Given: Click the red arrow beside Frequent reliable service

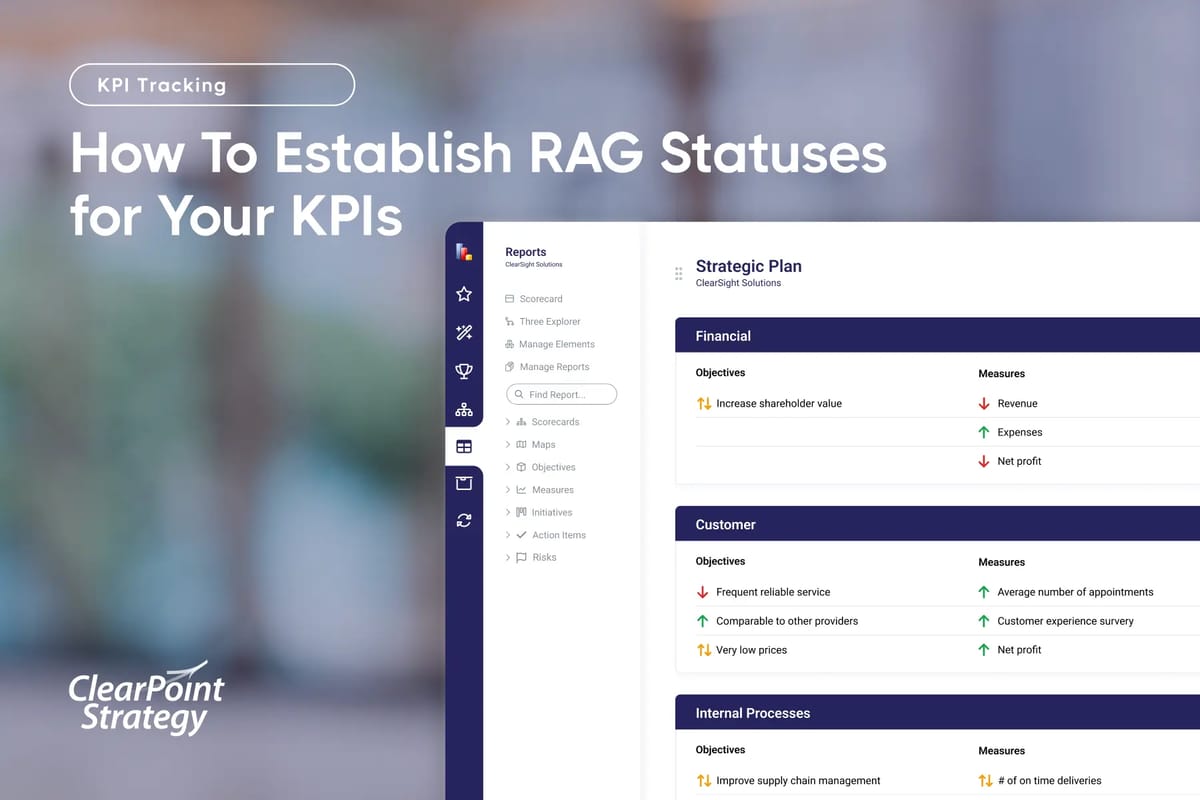Looking at the screenshot, I should pos(703,592).
